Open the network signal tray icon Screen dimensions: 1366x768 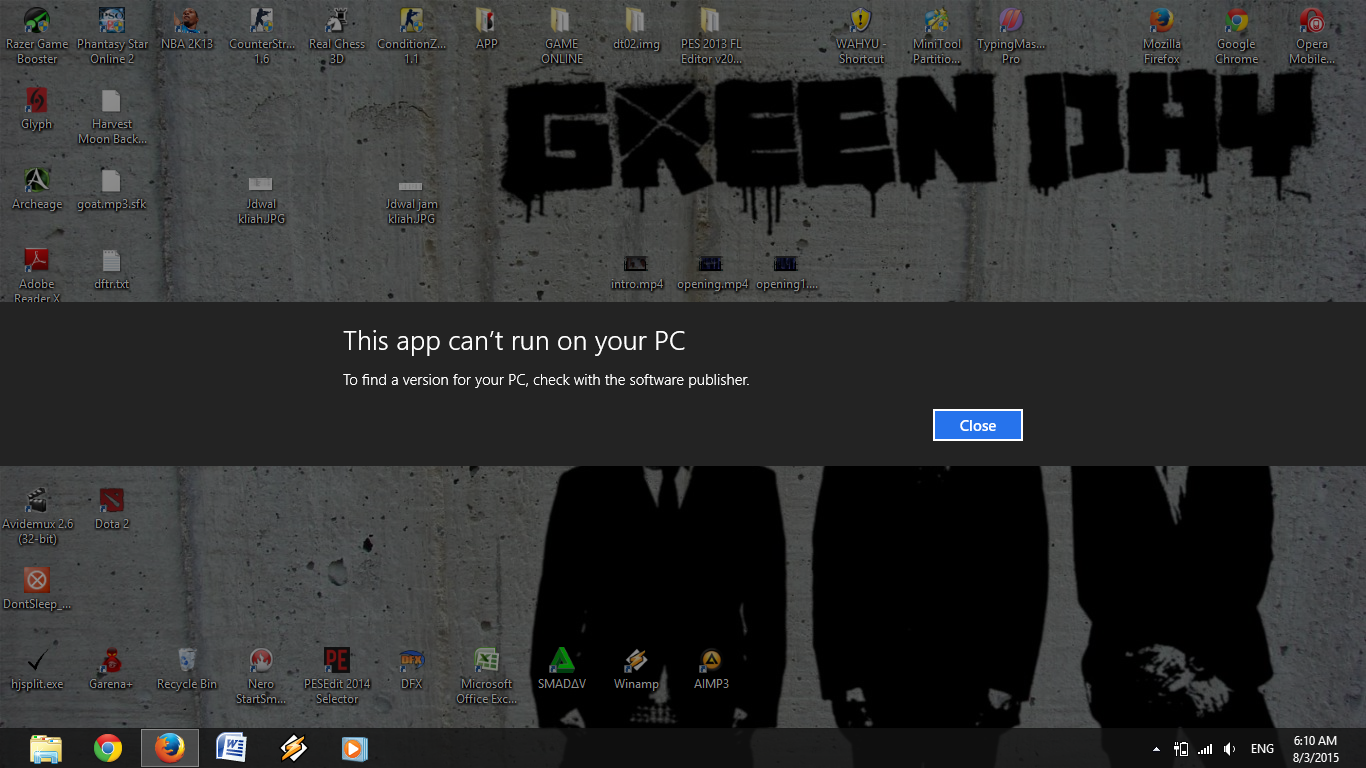1205,749
